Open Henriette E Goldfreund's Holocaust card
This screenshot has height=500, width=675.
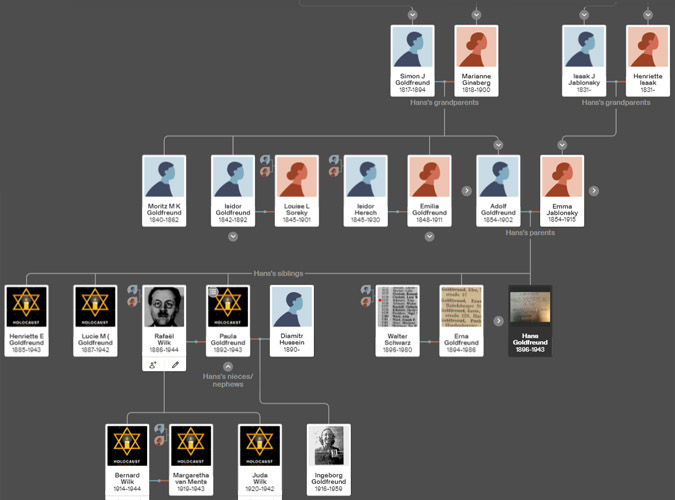26,321
